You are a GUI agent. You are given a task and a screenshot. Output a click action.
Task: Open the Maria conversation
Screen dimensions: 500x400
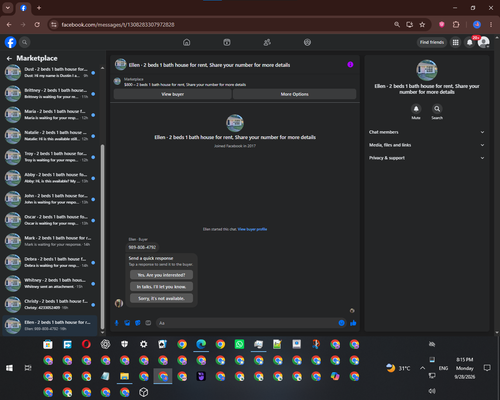(50, 115)
